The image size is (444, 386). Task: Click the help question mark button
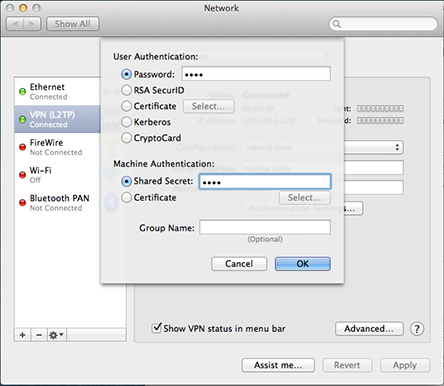coord(417,329)
